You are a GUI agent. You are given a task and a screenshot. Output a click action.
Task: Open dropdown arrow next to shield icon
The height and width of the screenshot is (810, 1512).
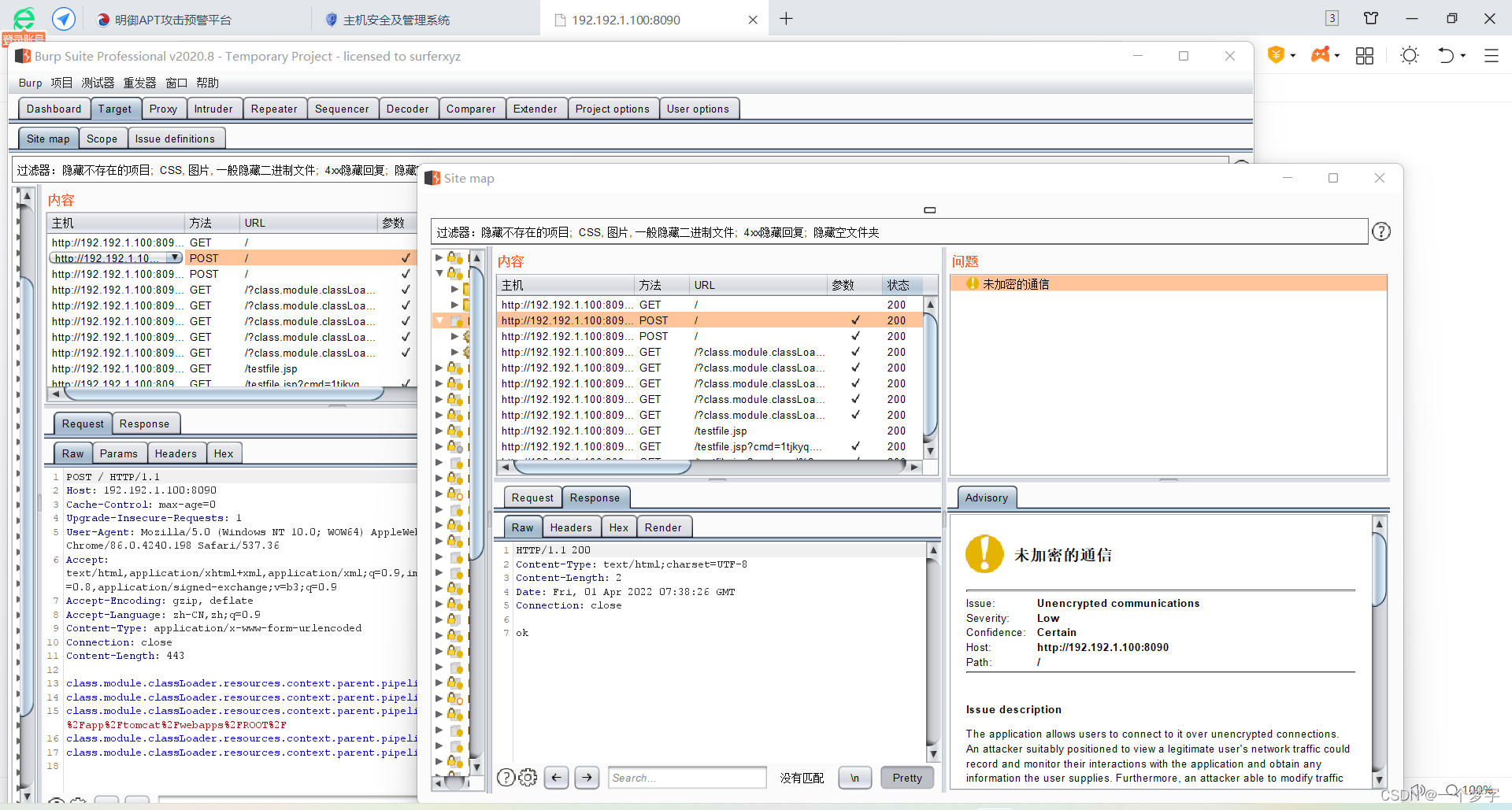1293,56
